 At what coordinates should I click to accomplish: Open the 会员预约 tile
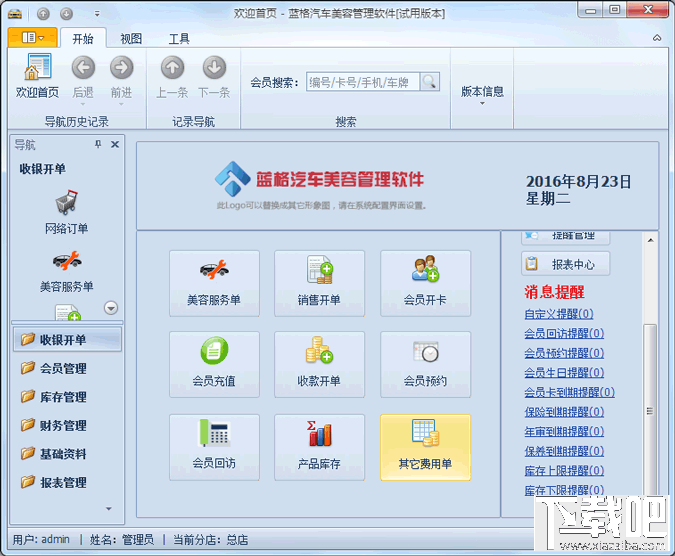(x=425, y=364)
